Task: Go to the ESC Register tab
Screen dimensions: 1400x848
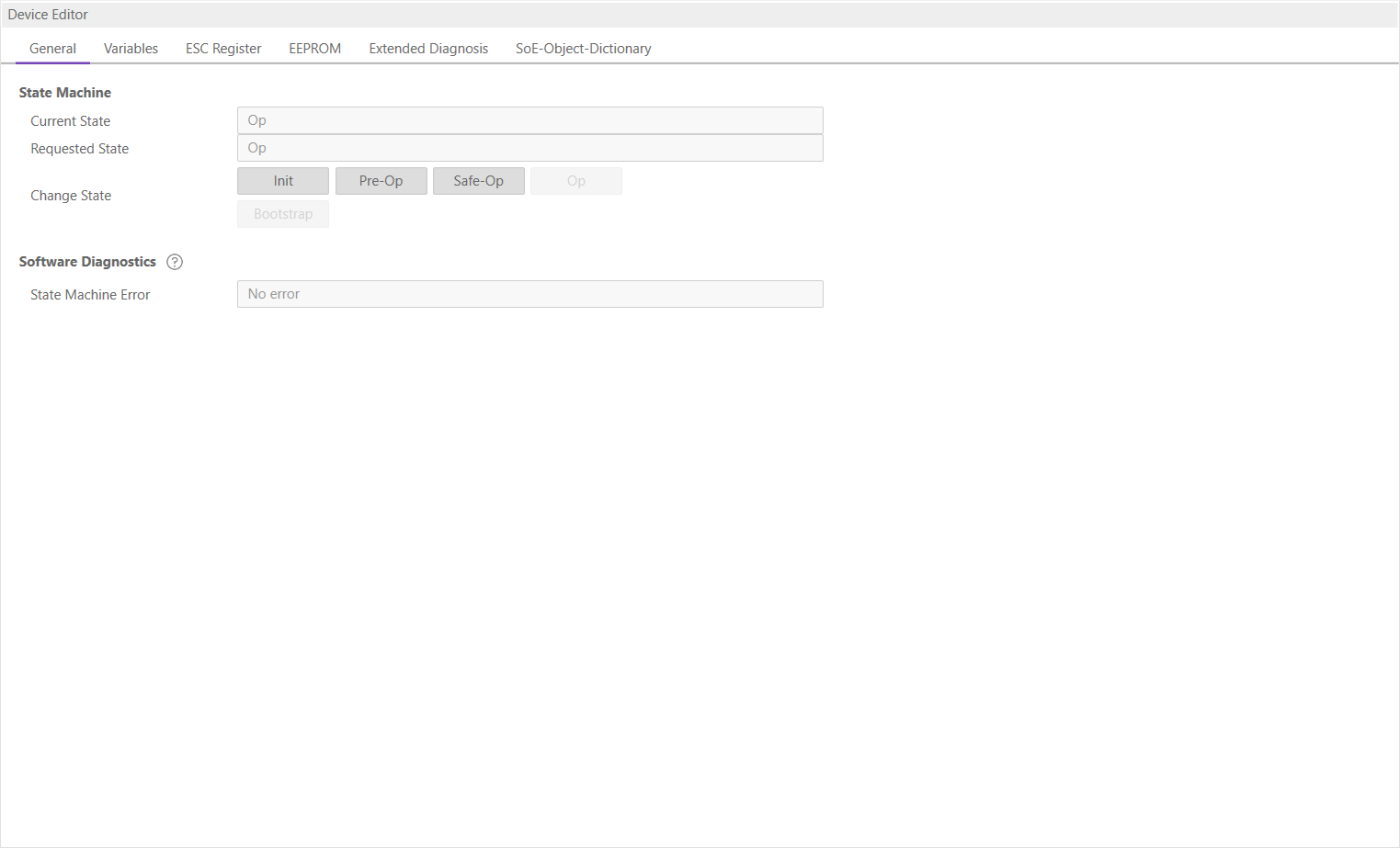Action: click(x=223, y=49)
